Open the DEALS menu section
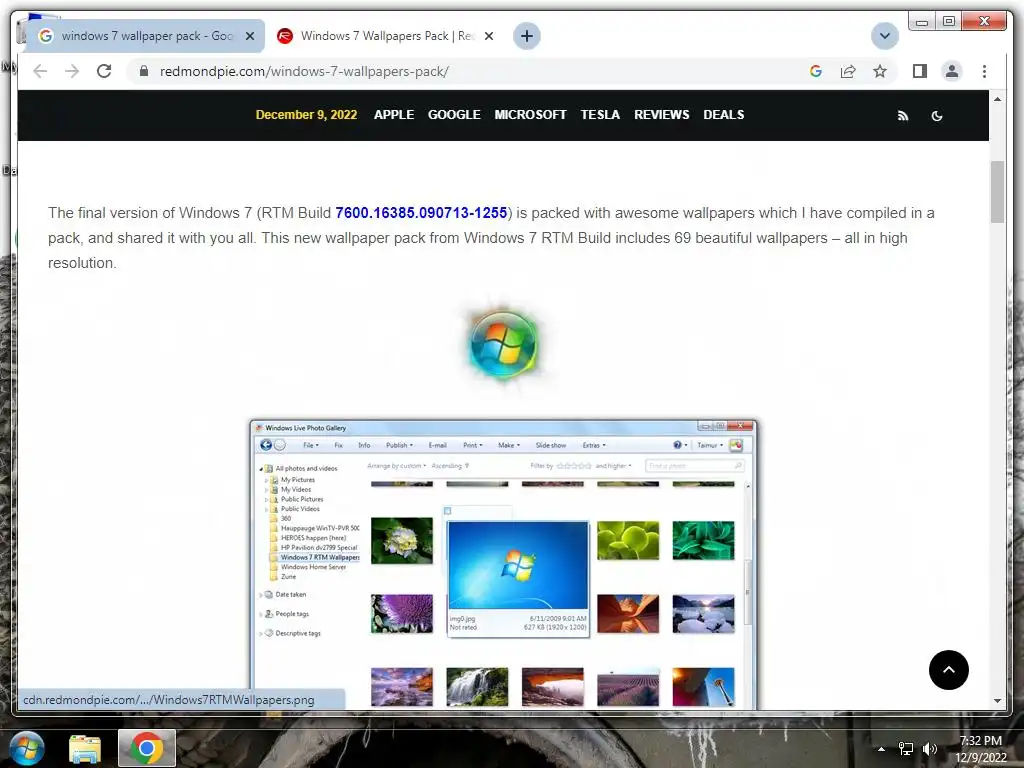 pos(724,114)
